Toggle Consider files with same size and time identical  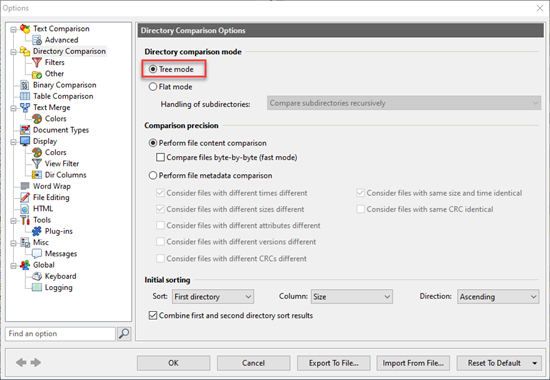(x=360, y=193)
